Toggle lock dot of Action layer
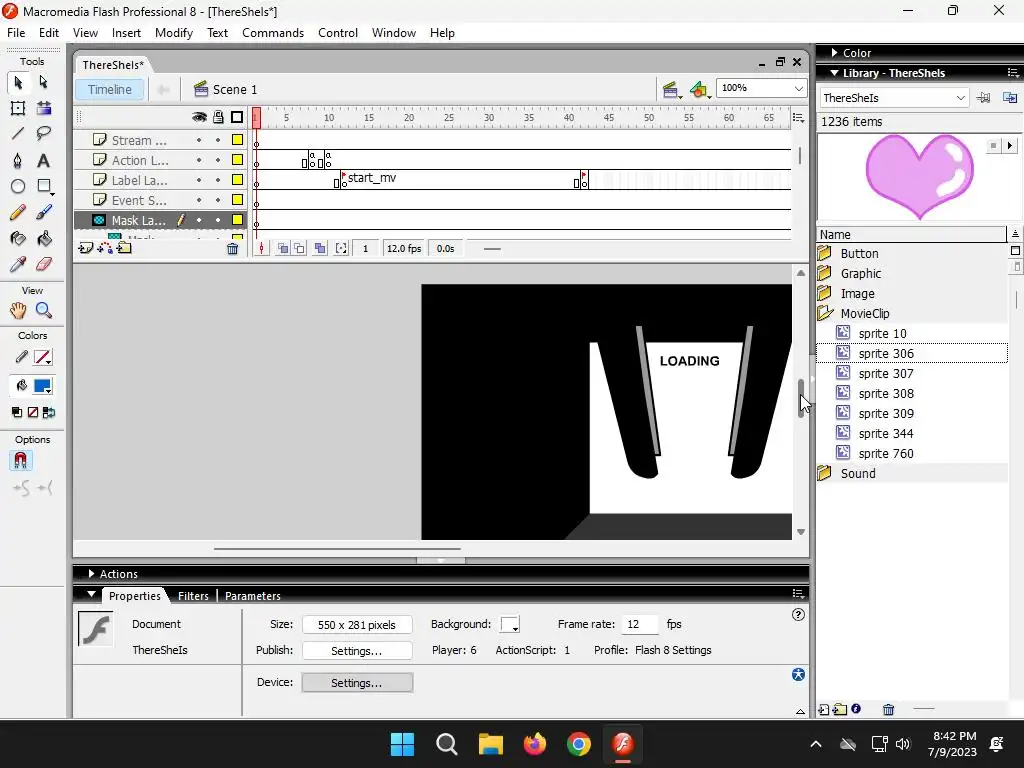Image resolution: width=1024 pixels, height=768 pixels. 218,160
